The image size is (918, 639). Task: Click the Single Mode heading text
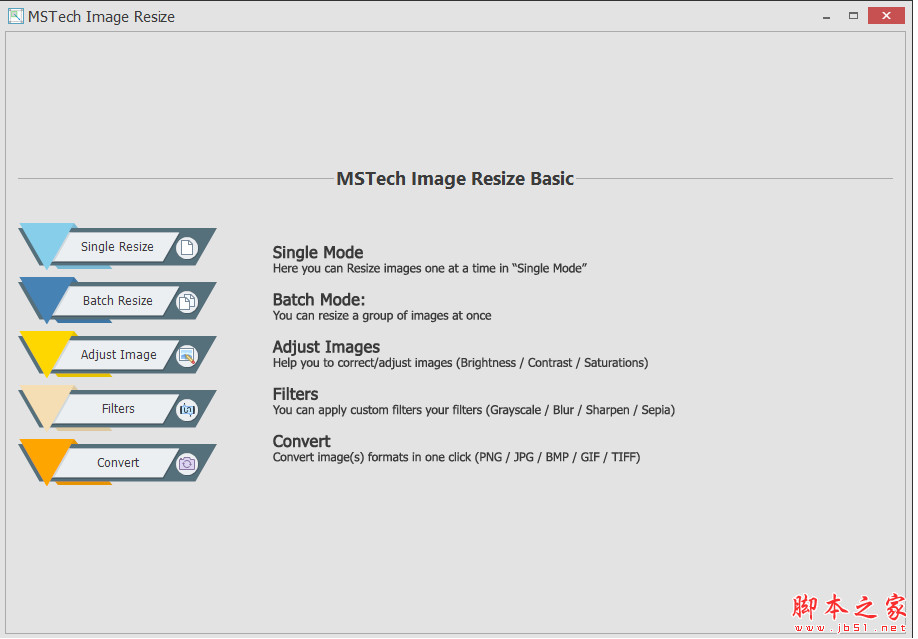317,252
